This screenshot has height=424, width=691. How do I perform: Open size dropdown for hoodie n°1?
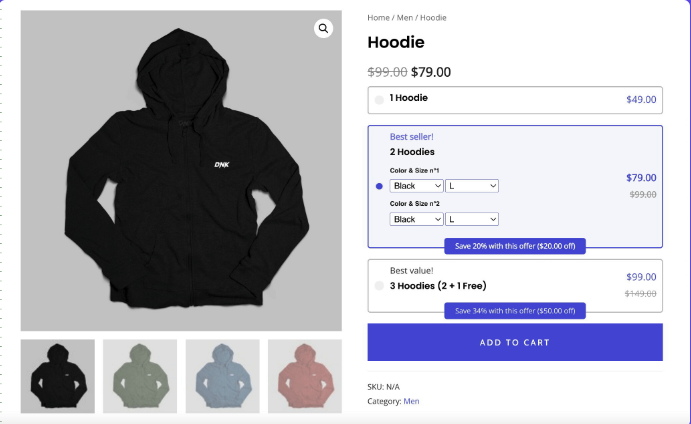[x=471, y=186]
